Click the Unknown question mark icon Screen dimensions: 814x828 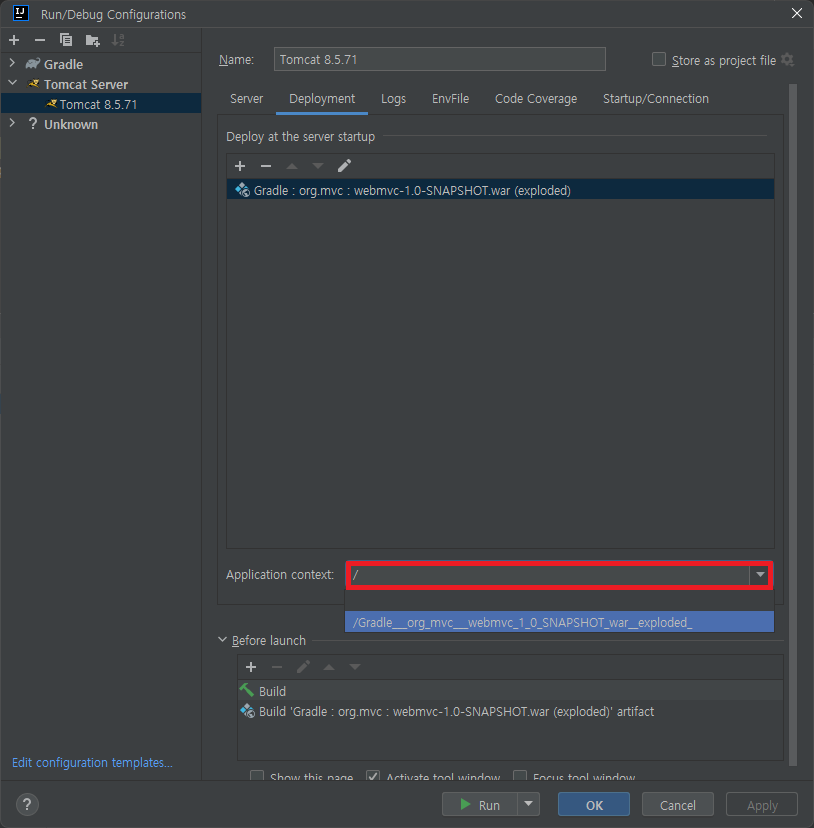click(x=33, y=124)
